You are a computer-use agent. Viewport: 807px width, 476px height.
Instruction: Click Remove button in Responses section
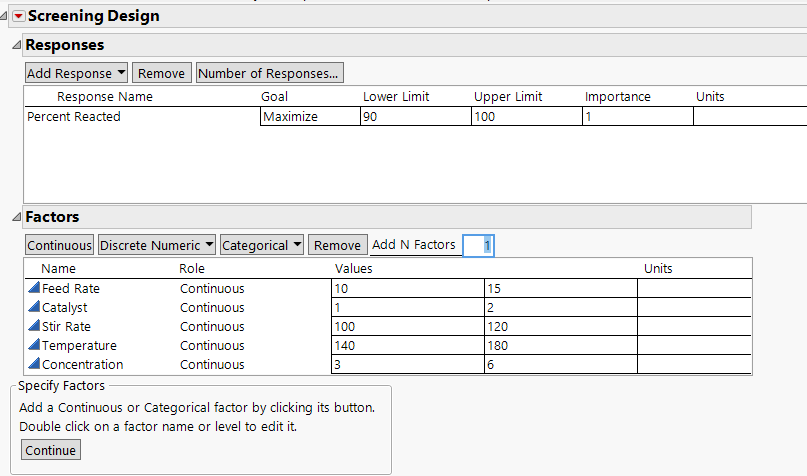click(161, 73)
